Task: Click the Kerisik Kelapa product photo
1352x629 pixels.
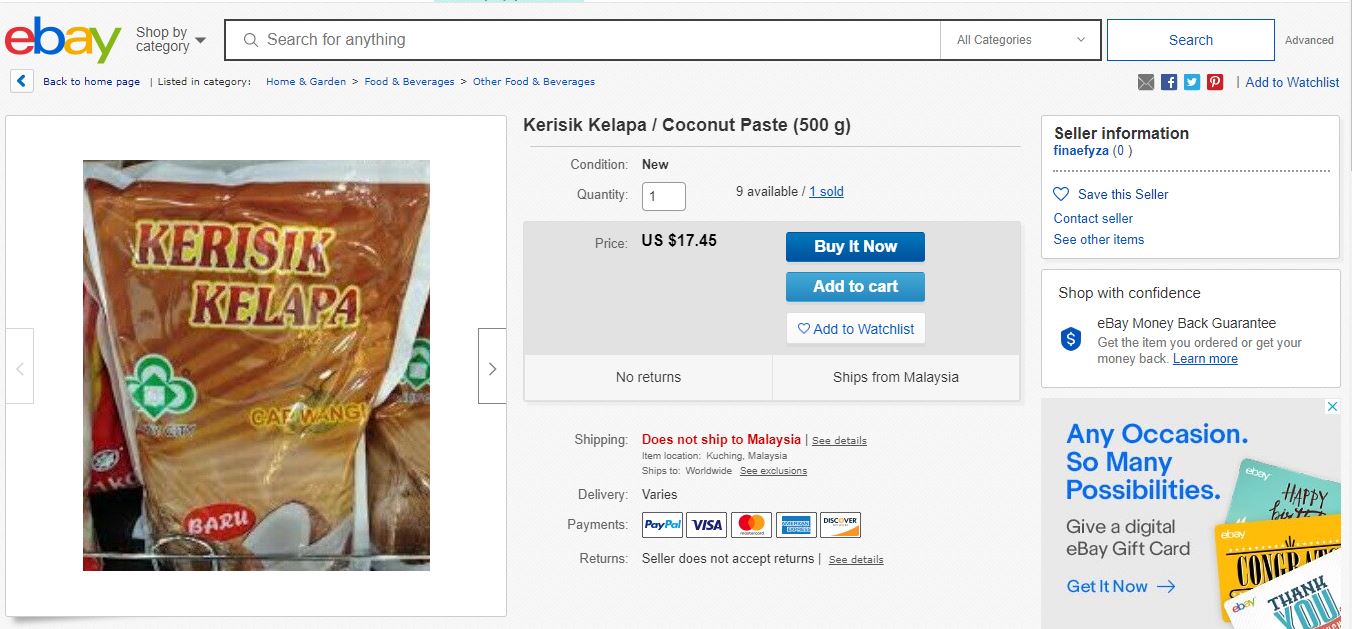Action: tap(256, 365)
